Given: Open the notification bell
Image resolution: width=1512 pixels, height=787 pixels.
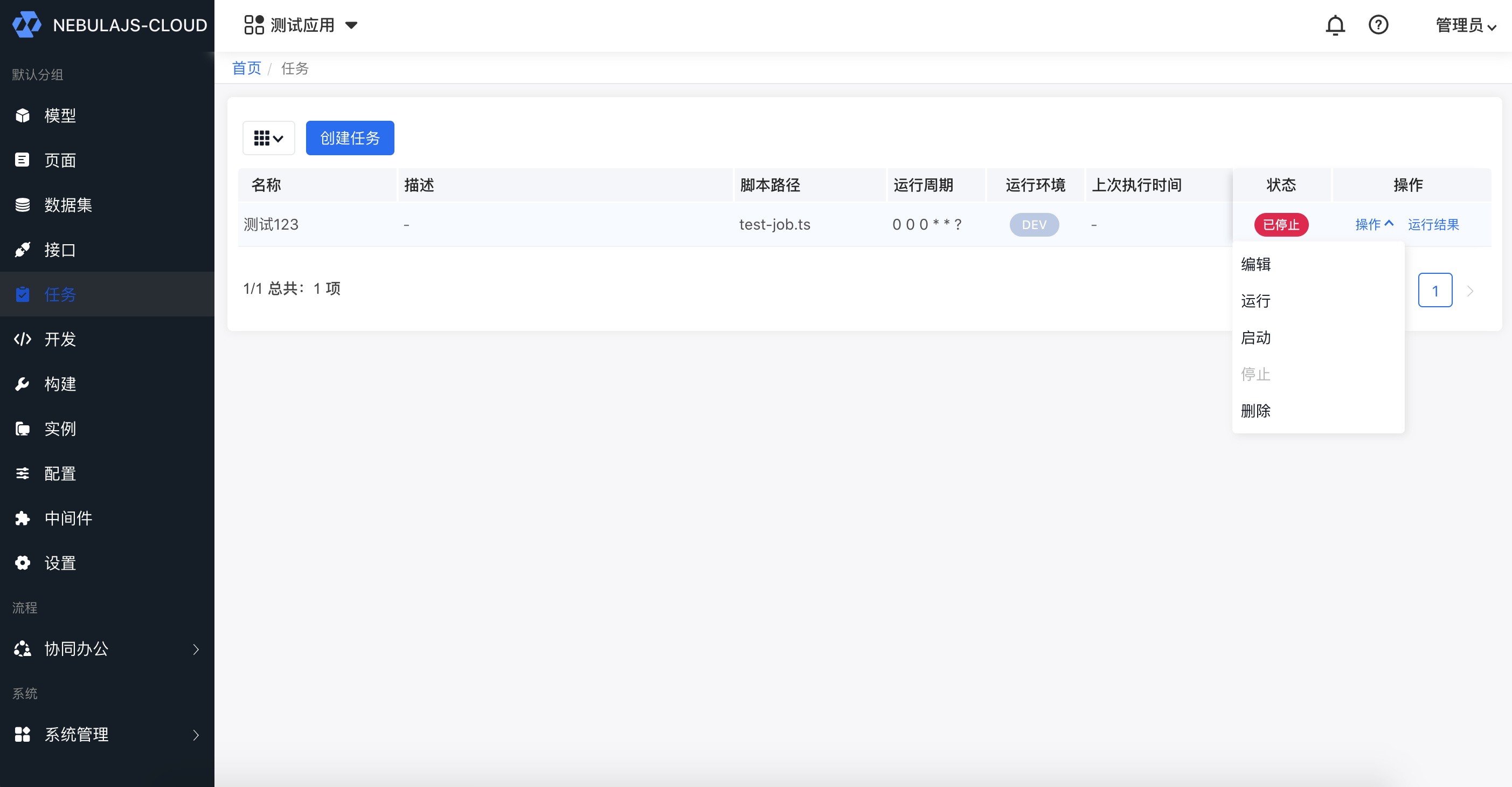Looking at the screenshot, I should (x=1335, y=25).
